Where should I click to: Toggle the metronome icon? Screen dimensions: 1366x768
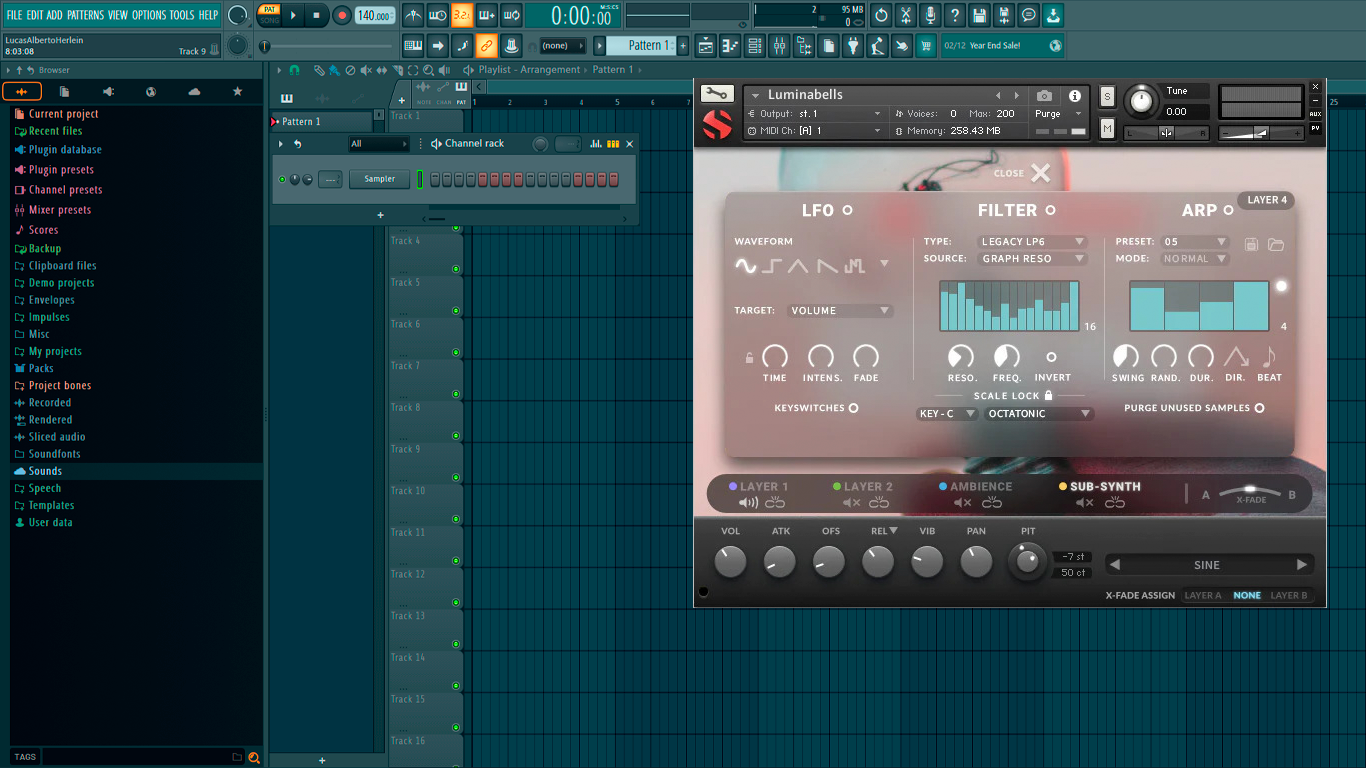tap(413, 15)
